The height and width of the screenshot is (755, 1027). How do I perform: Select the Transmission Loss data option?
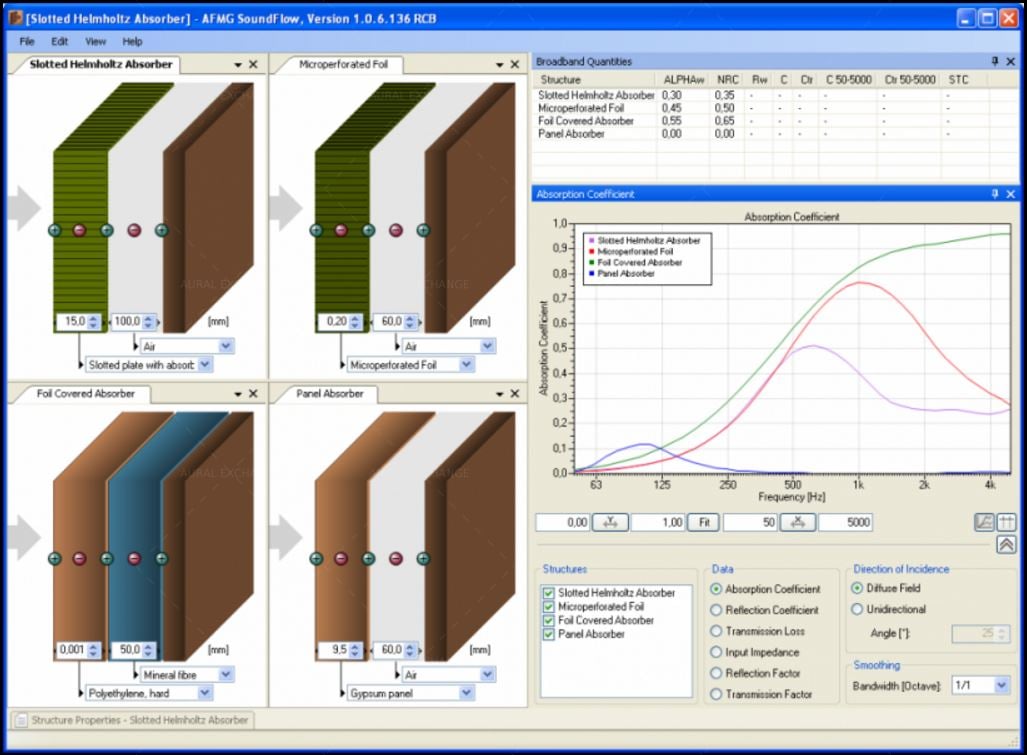716,631
